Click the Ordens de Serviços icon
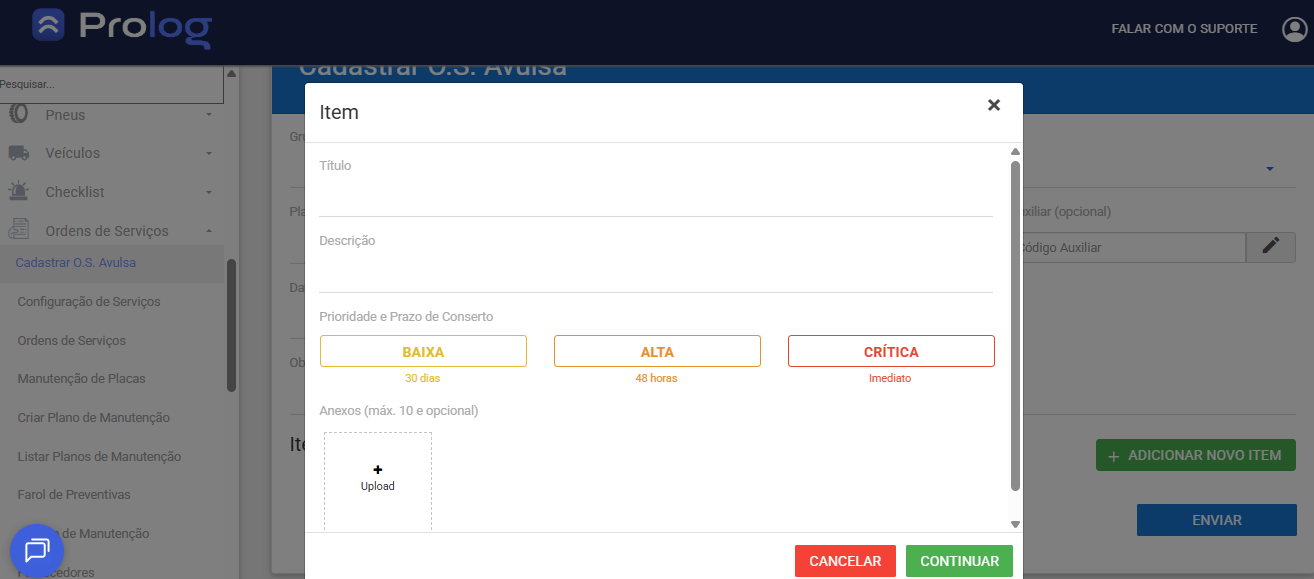Viewport: 1314px width, 579px height. pos(18,230)
